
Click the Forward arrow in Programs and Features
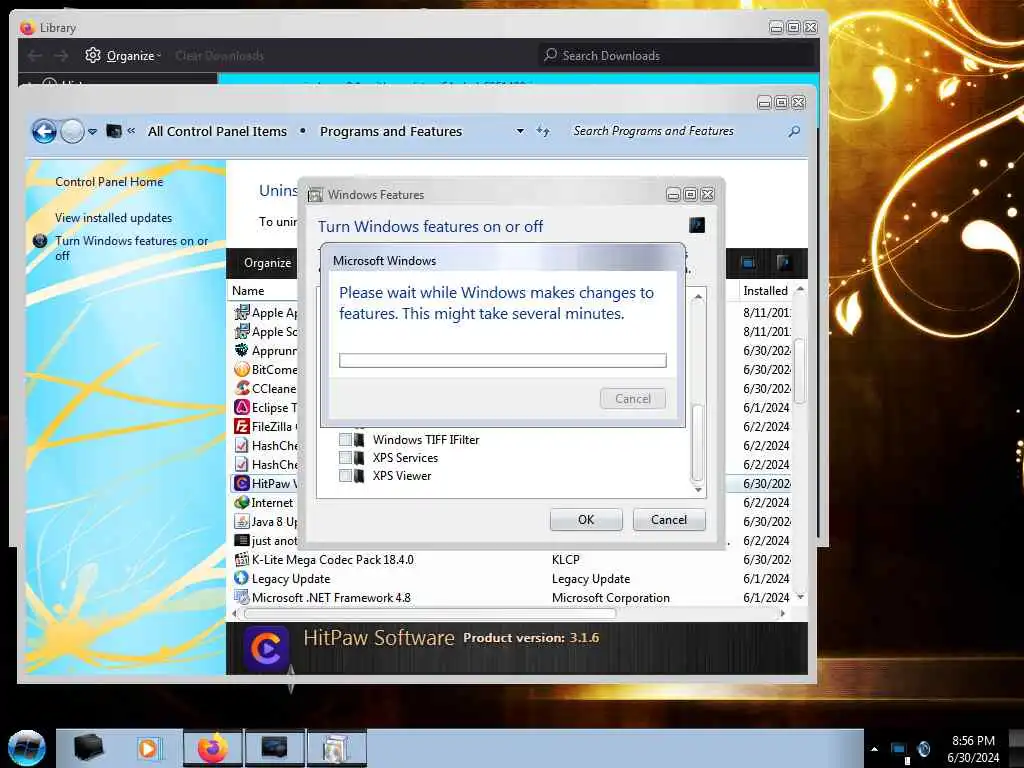click(x=72, y=131)
